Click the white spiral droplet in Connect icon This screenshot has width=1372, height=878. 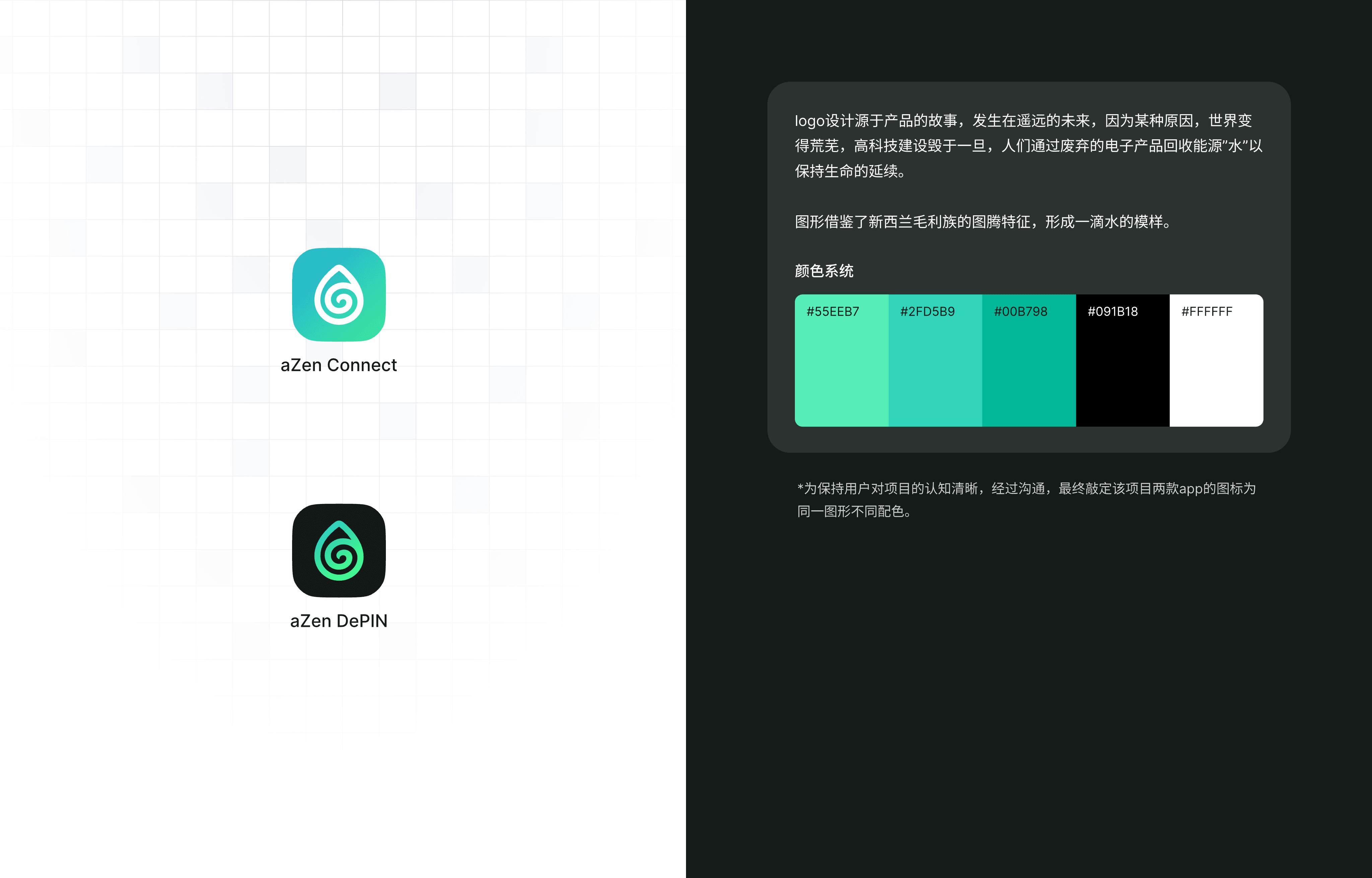point(339,295)
